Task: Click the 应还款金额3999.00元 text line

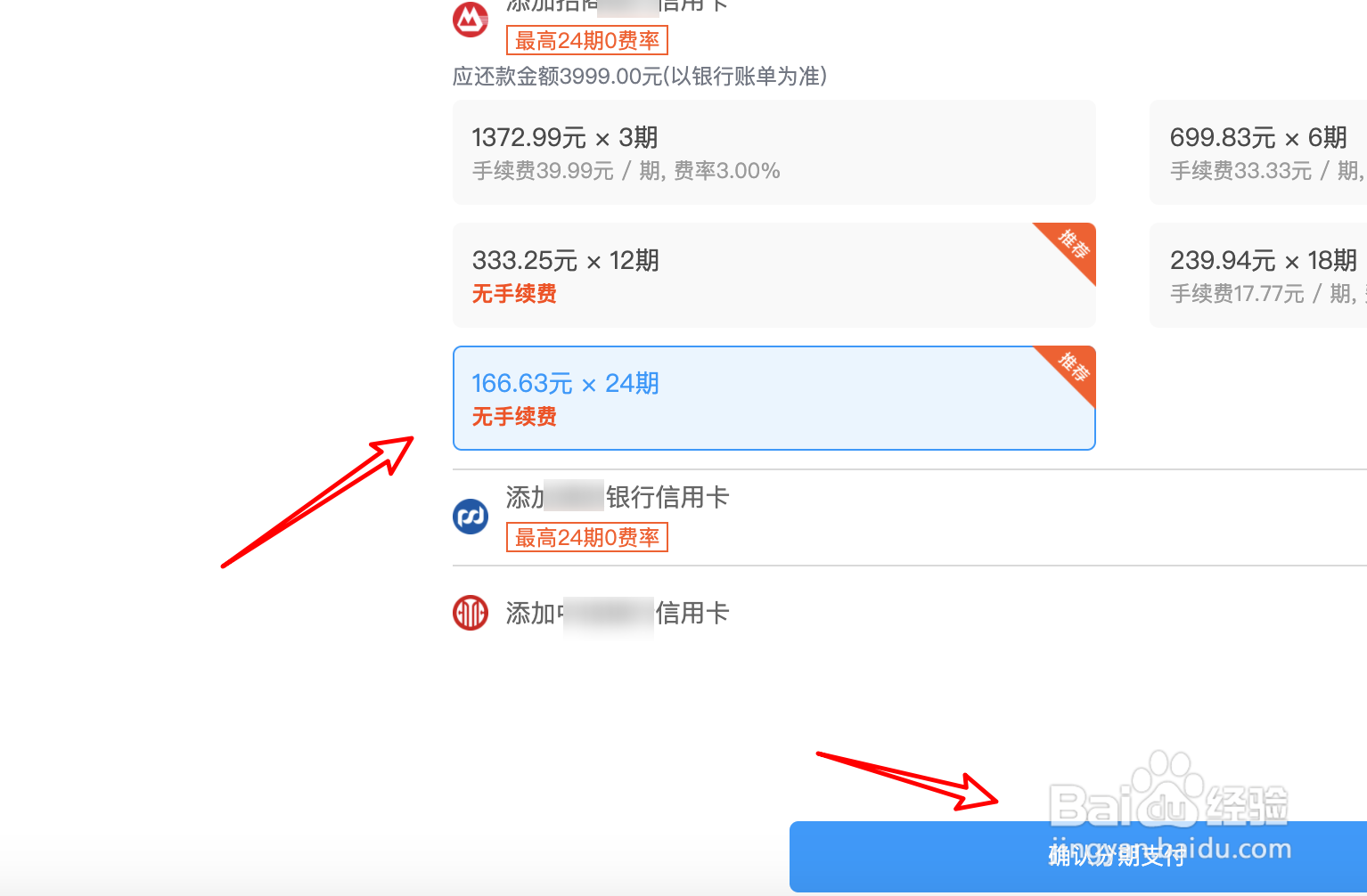Action: (640, 77)
